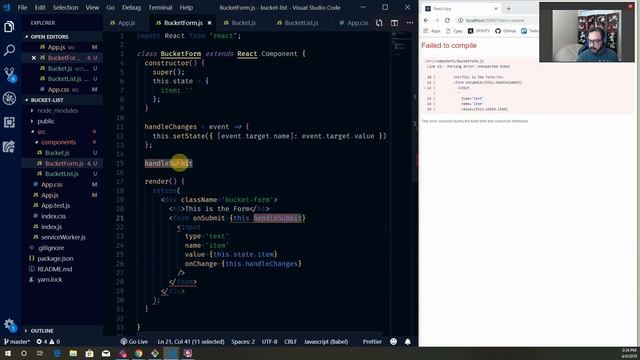Open Changes icon in editor toolbar

(379, 23)
